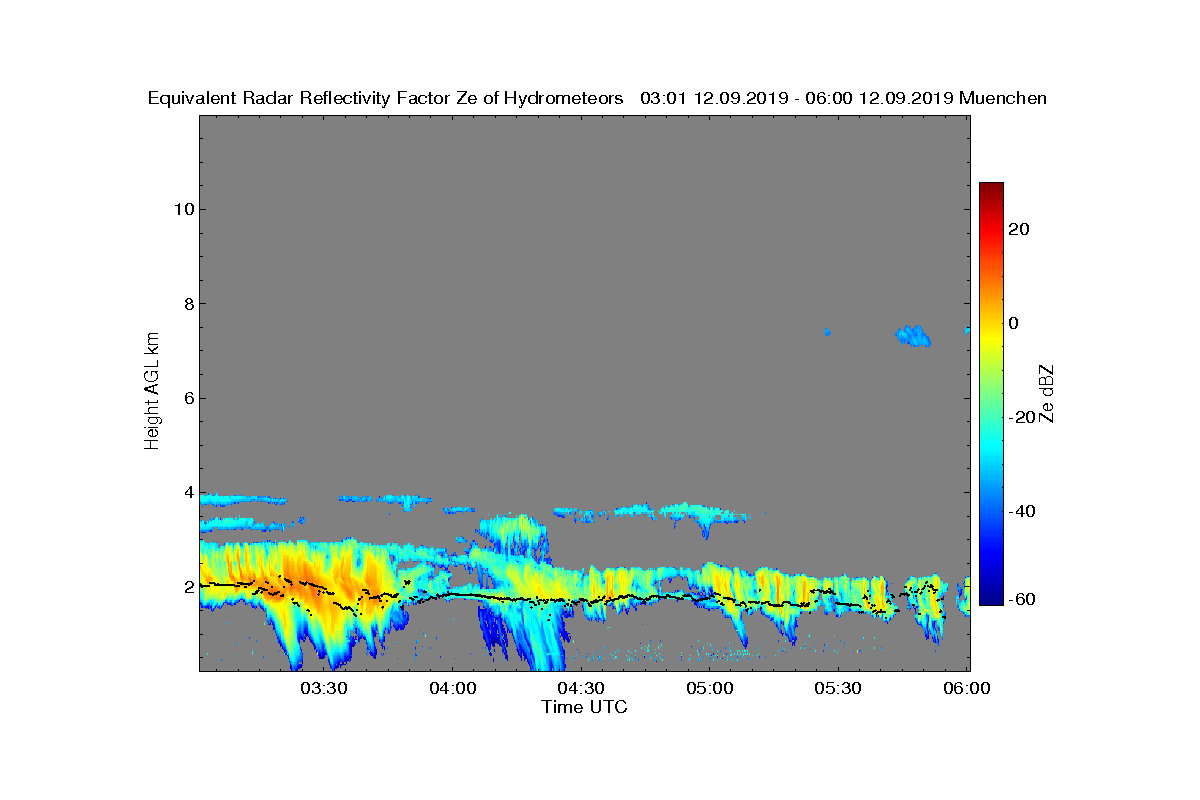Click the 05:30 time tick label
Viewport: 1200px width, 800px height.
(x=838, y=689)
